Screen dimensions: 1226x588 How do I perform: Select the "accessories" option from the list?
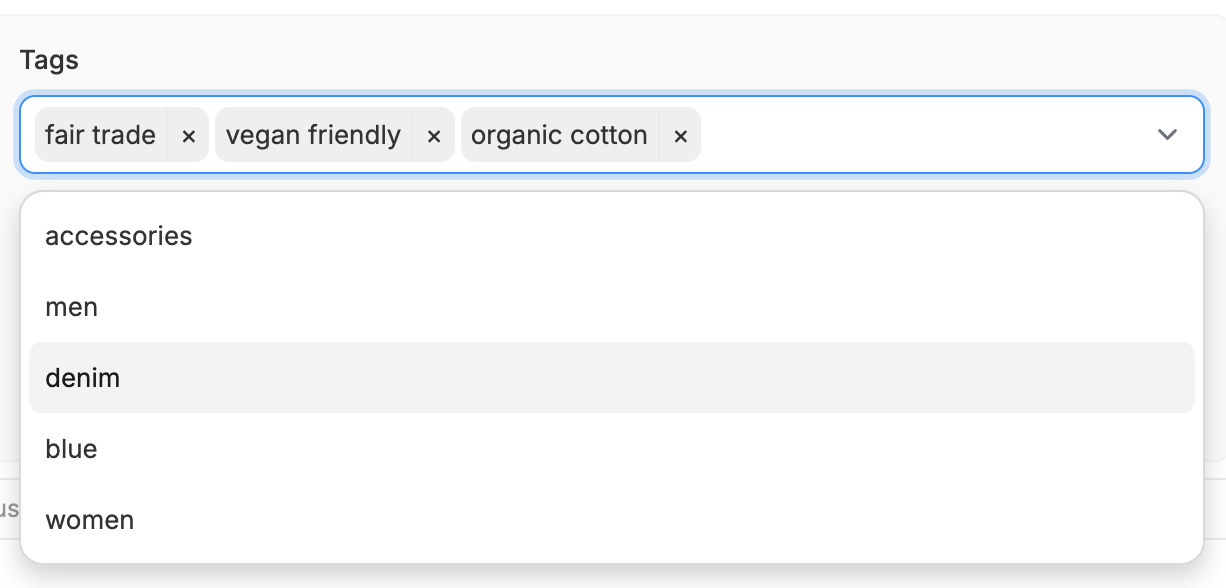(x=612, y=236)
